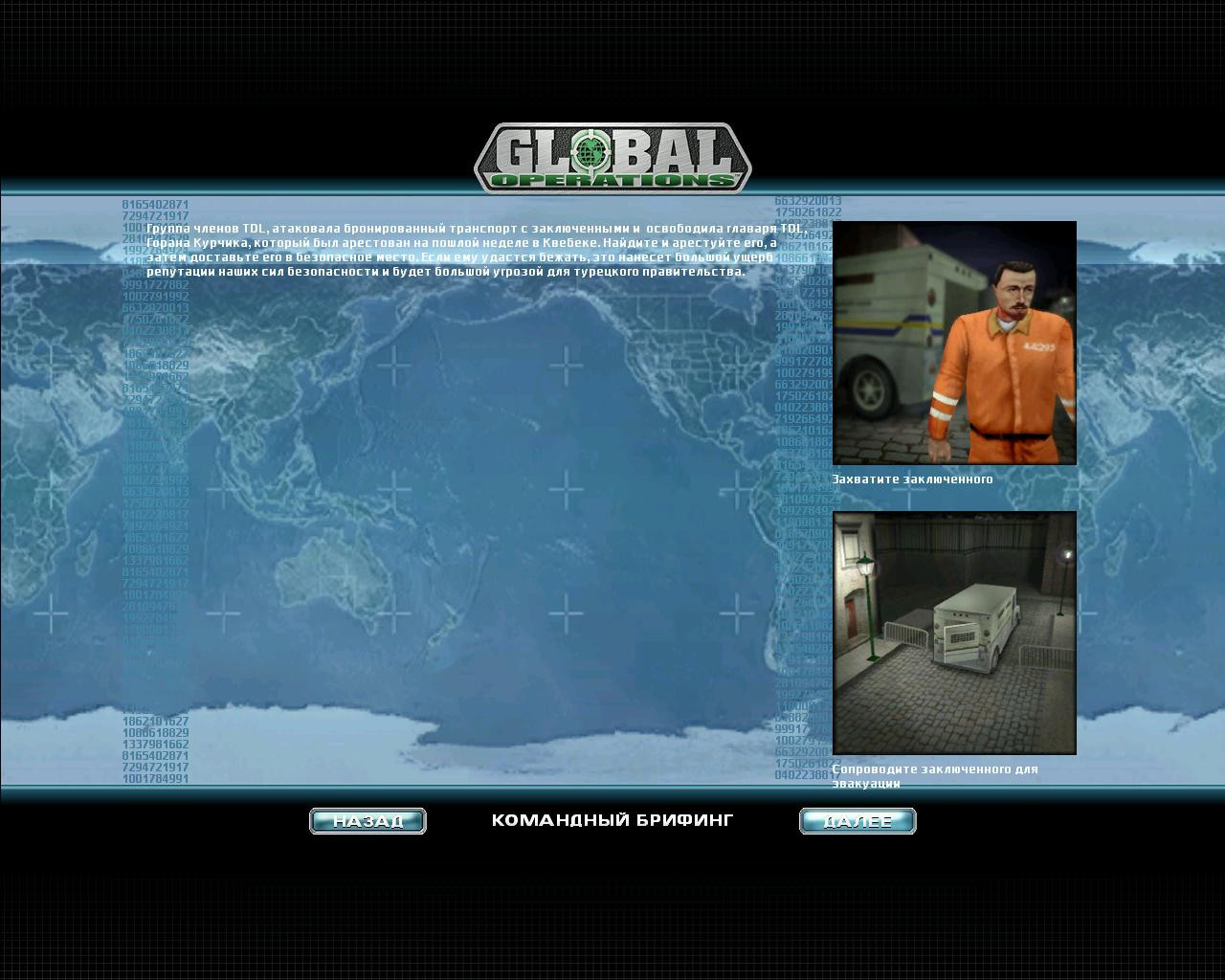Click the КОМАНДНЫЙ БРИФИНГ heading

coord(612,820)
